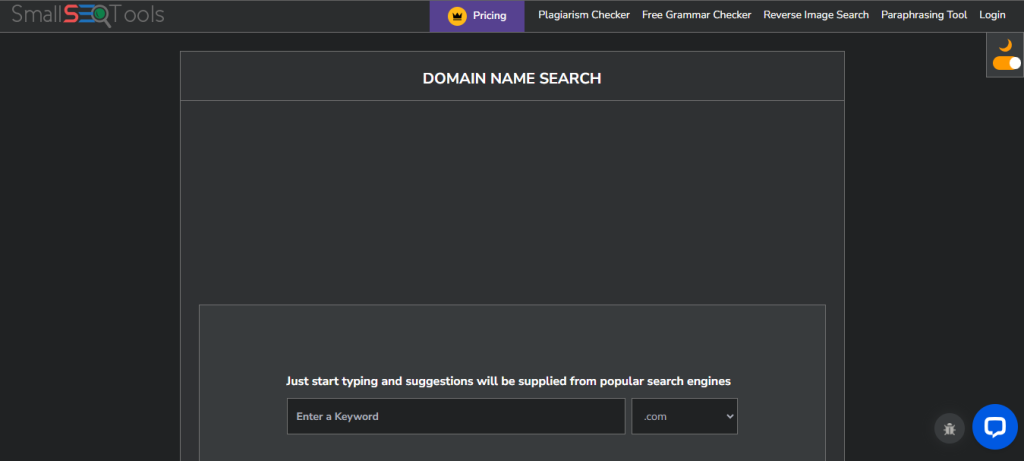Click the purple Pricing button

477,16
